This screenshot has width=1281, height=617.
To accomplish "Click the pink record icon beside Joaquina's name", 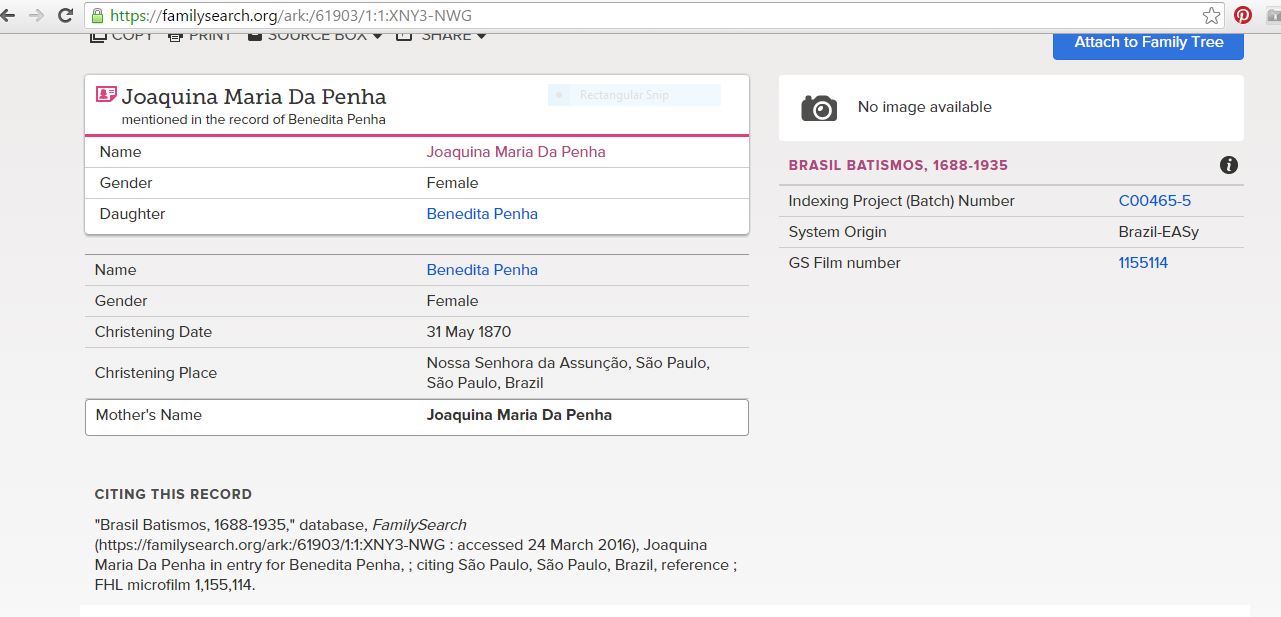I will tap(106, 95).
